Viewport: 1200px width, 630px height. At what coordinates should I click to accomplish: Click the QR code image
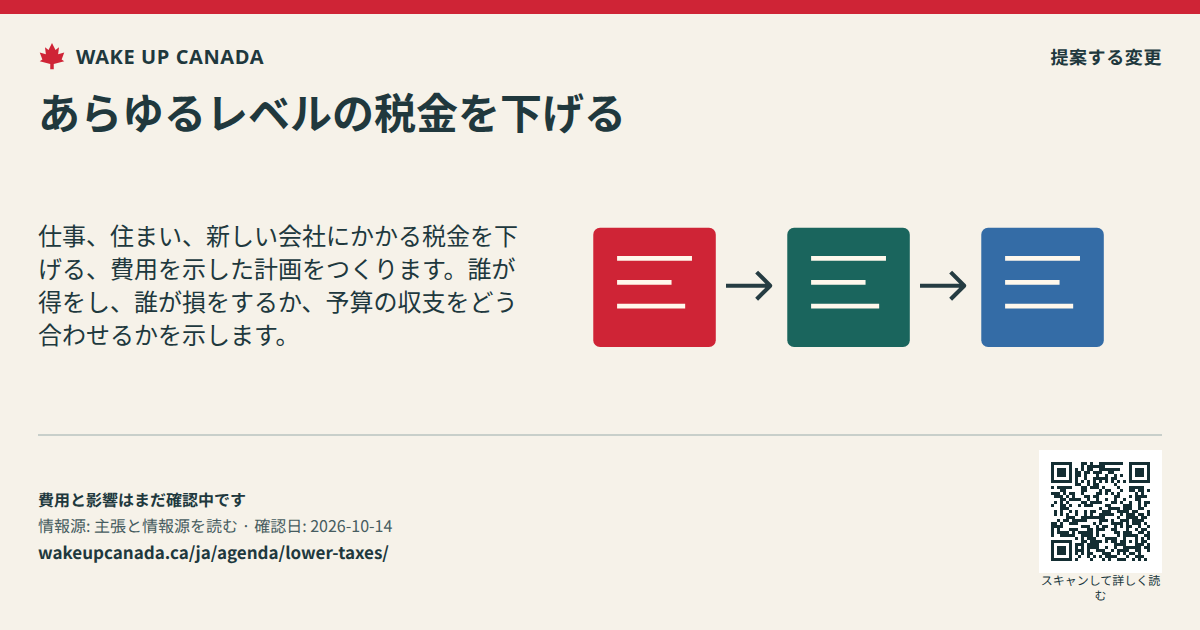(x=1100, y=511)
